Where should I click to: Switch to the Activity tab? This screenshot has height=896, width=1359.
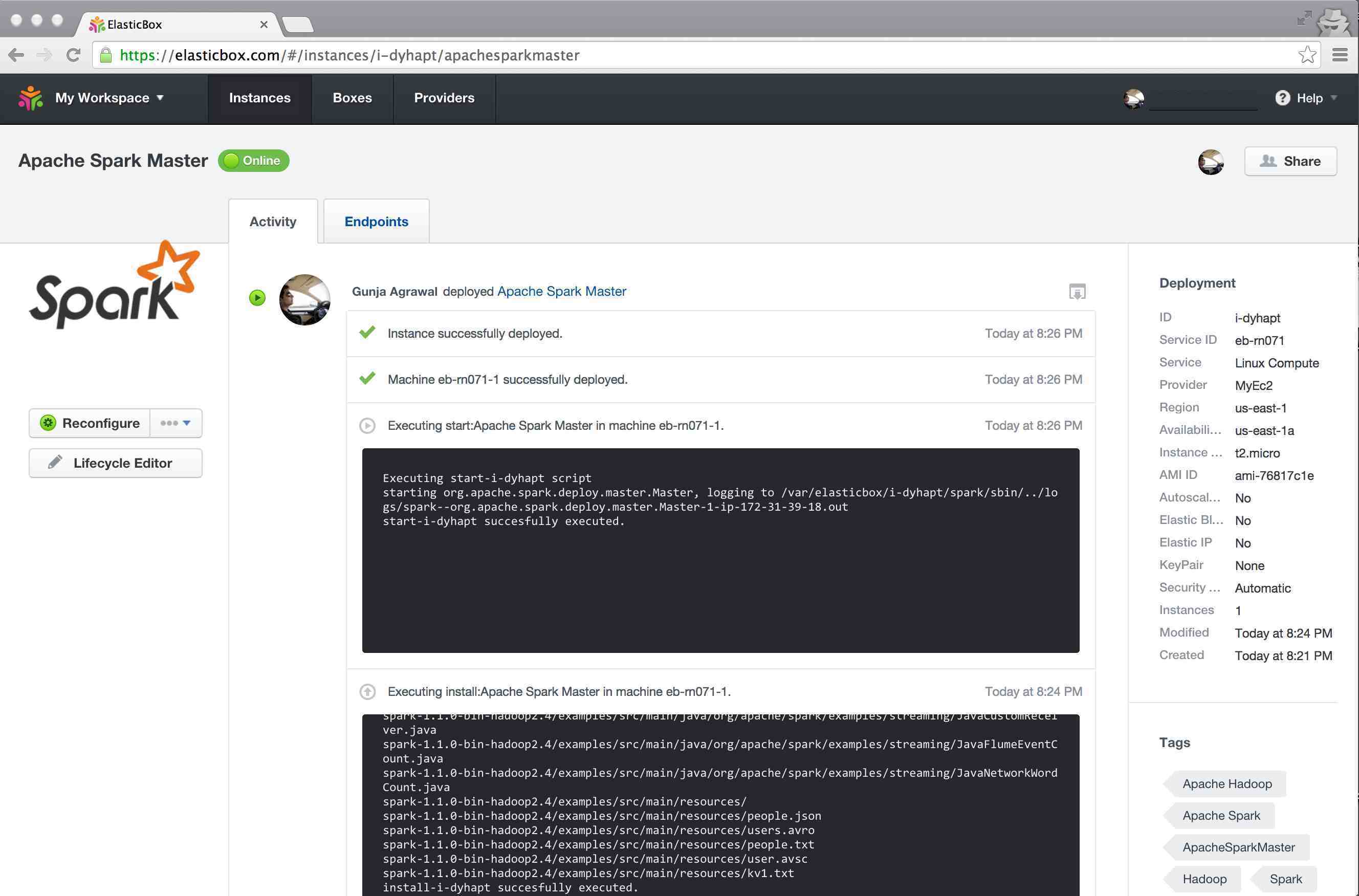pyautogui.click(x=273, y=222)
